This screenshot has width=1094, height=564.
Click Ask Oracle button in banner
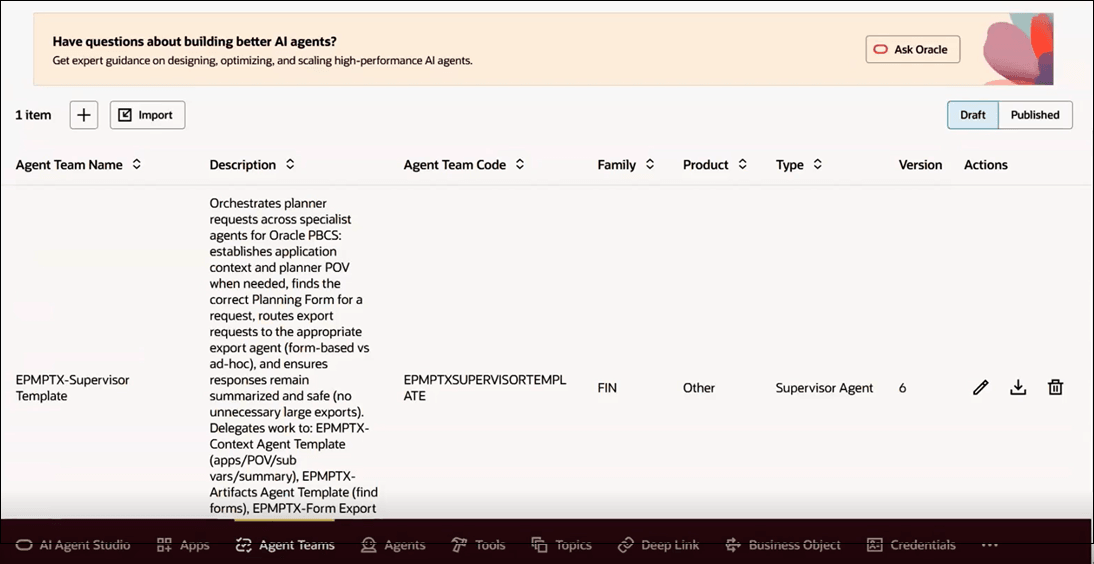(913, 50)
